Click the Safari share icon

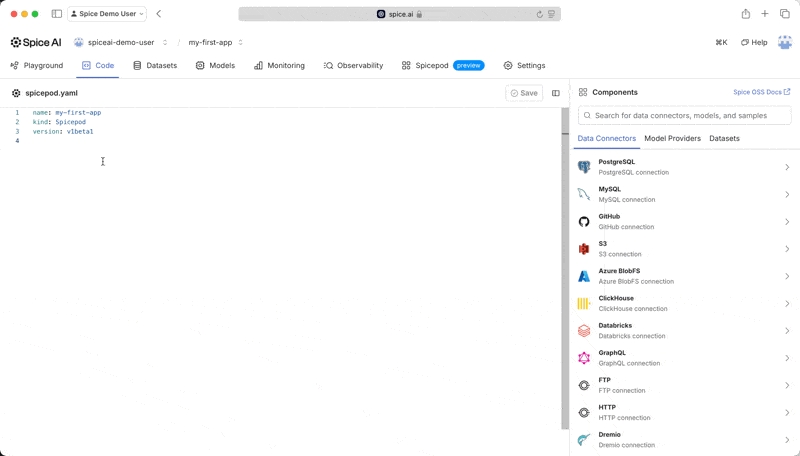pyautogui.click(x=745, y=14)
